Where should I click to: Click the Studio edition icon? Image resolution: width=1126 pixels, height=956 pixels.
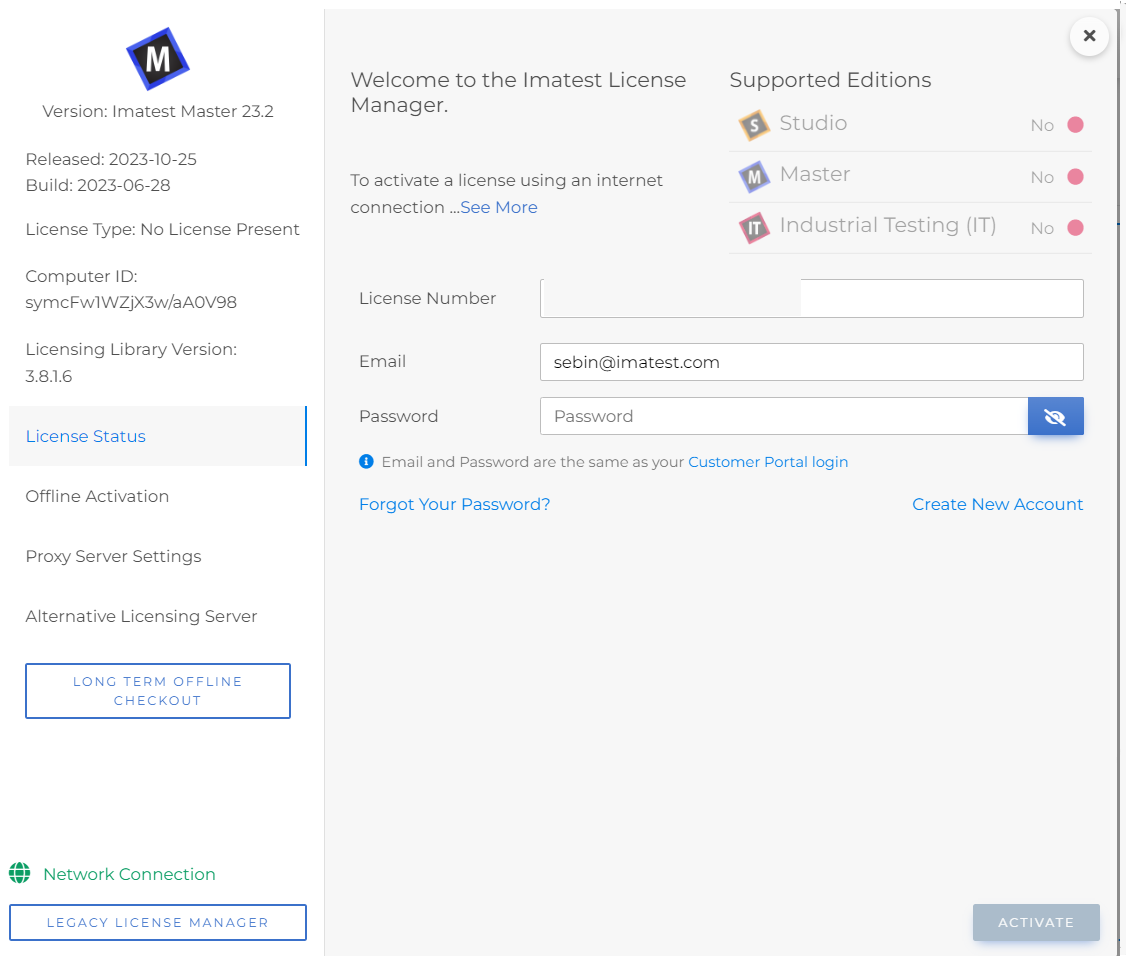(x=754, y=126)
